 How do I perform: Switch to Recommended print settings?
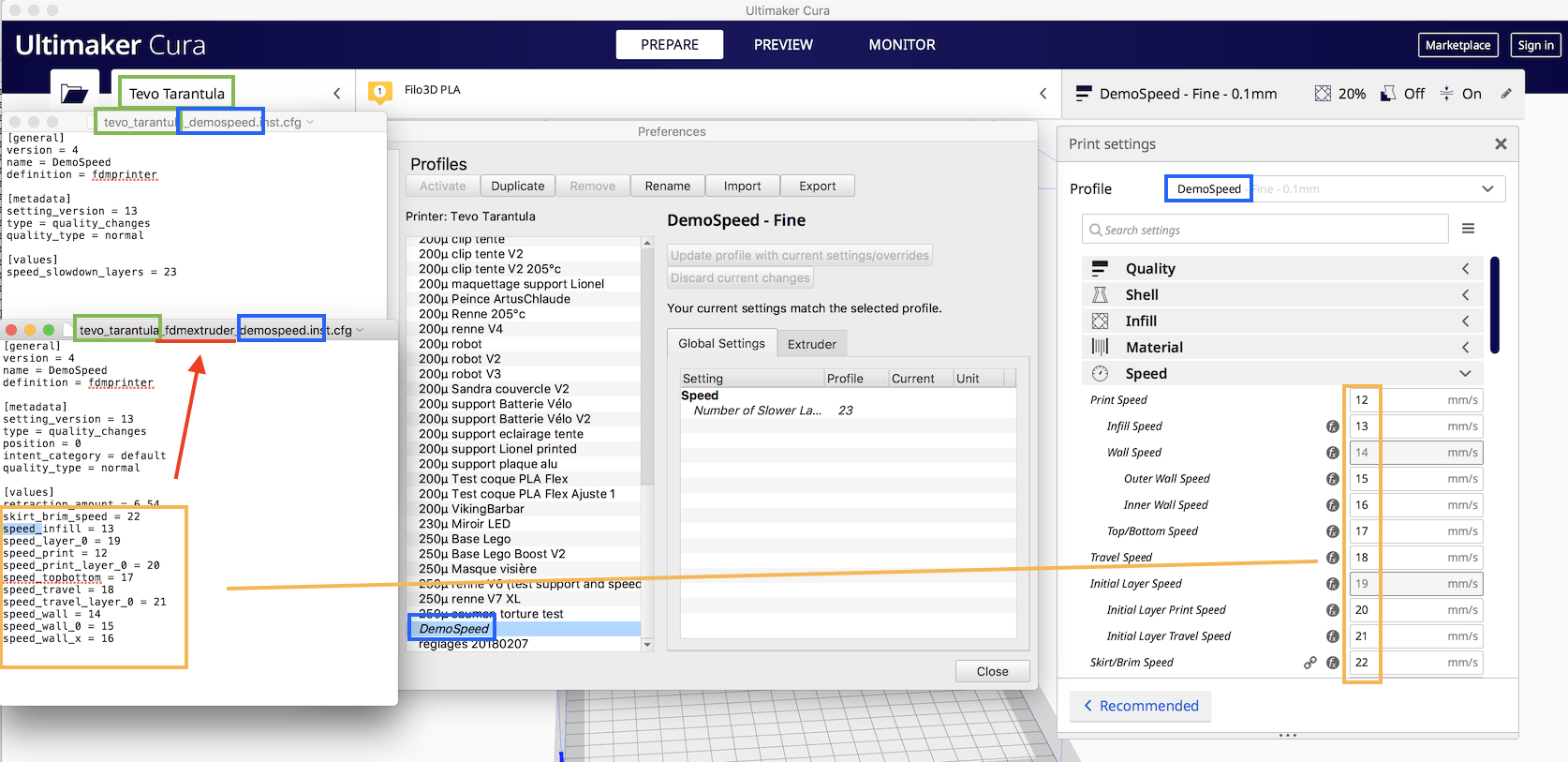click(1141, 706)
